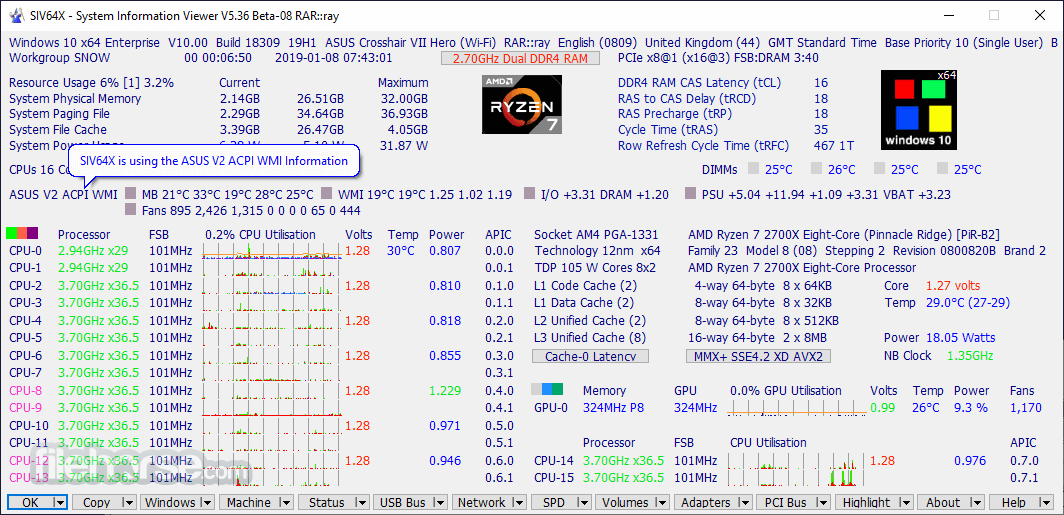The width and height of the screenshot is (1064, 515).
Task: Click the CPU-14 utilisation graph
Action: 795,461
